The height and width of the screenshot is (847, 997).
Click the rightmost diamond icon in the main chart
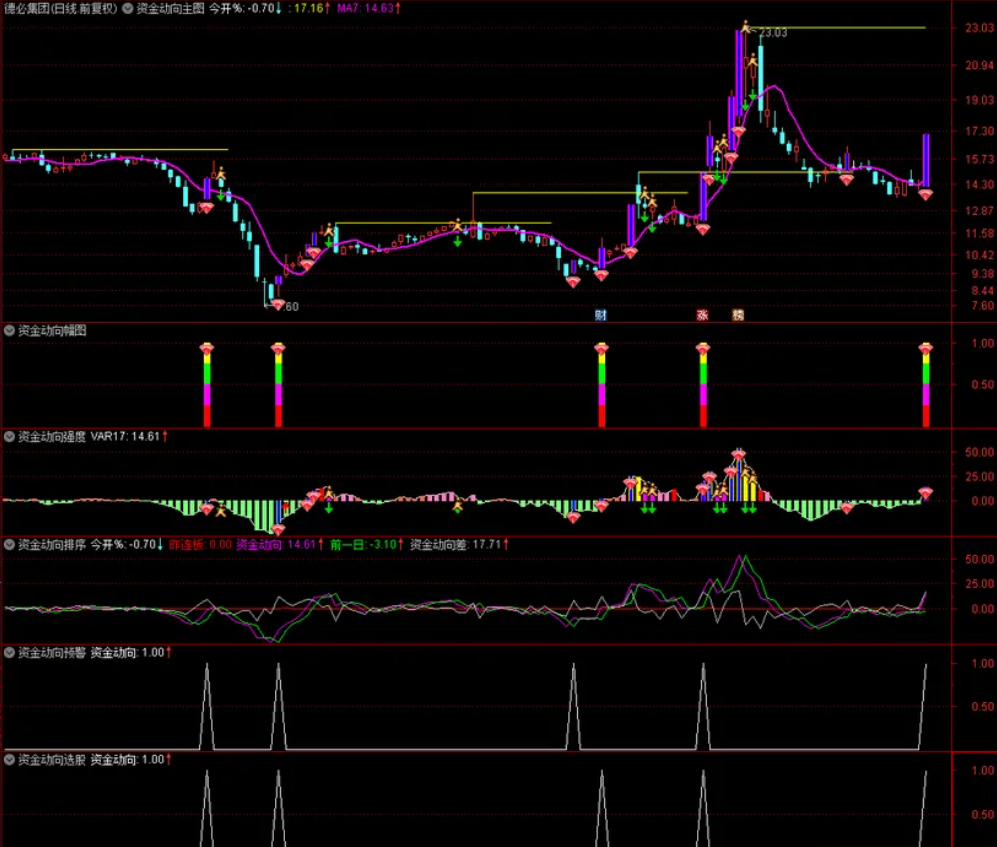(x=926, y=195)
